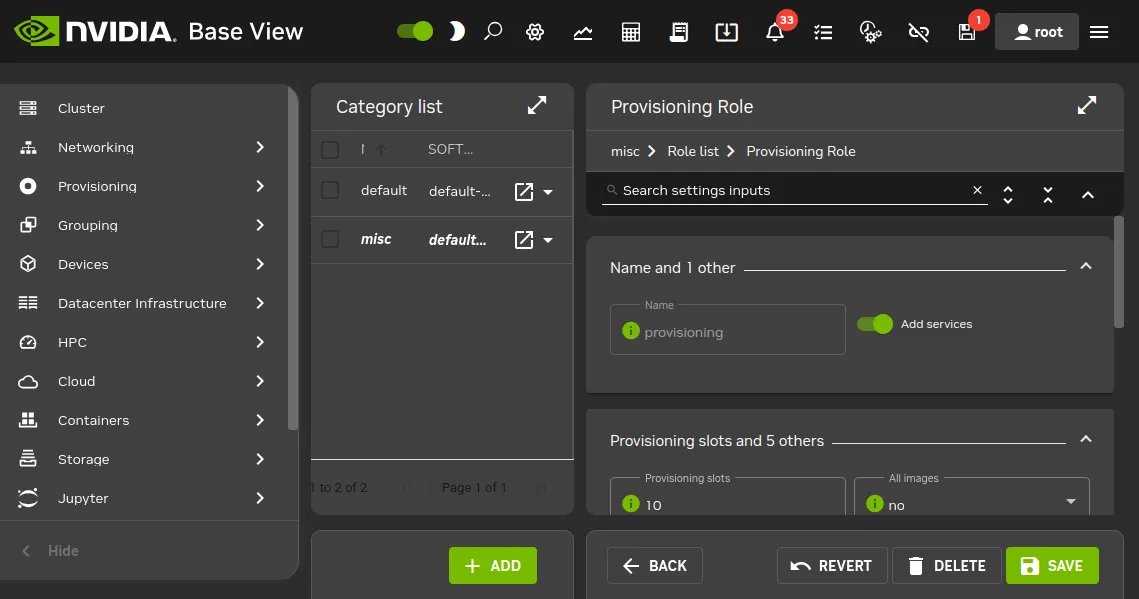
Task: Sort by the name column arrow
Action: (381, 150)
